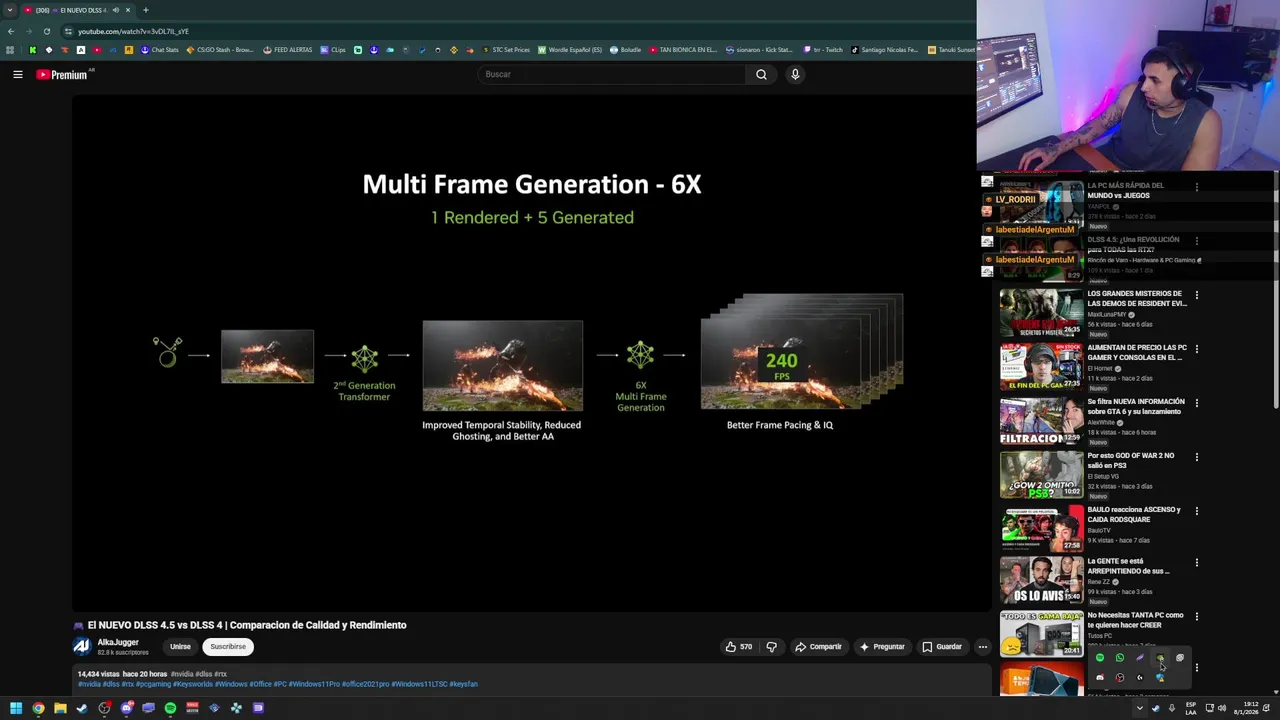This screenshot has width=1280, height=720.
Task: Open a new browser tab with the plus button
Action: (x=145, y=10)
